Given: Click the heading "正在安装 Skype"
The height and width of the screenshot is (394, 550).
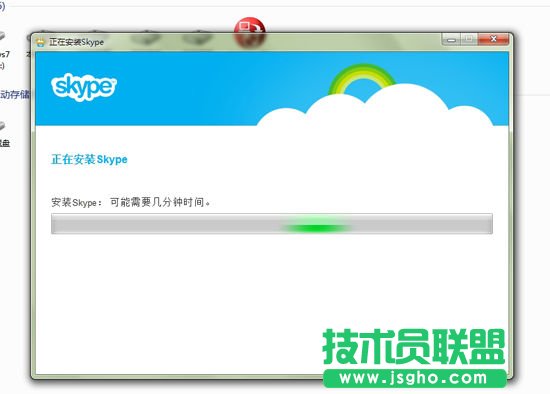Looking at the screenshot, I should [x=89, y=159].
